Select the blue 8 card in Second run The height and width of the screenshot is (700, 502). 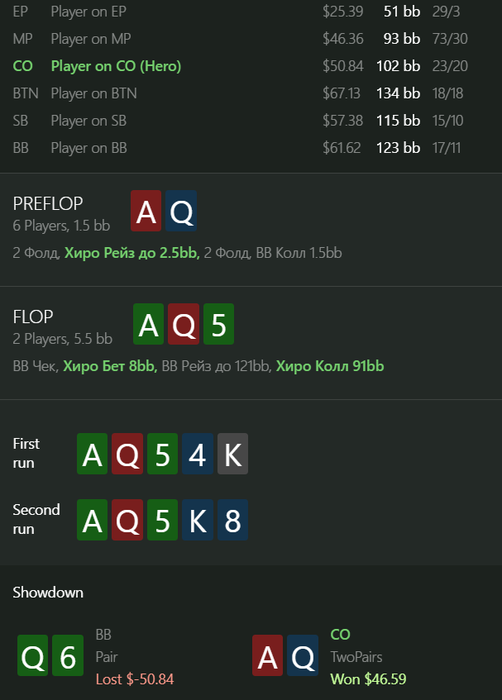pyautogui.click(x=233, y=520)
